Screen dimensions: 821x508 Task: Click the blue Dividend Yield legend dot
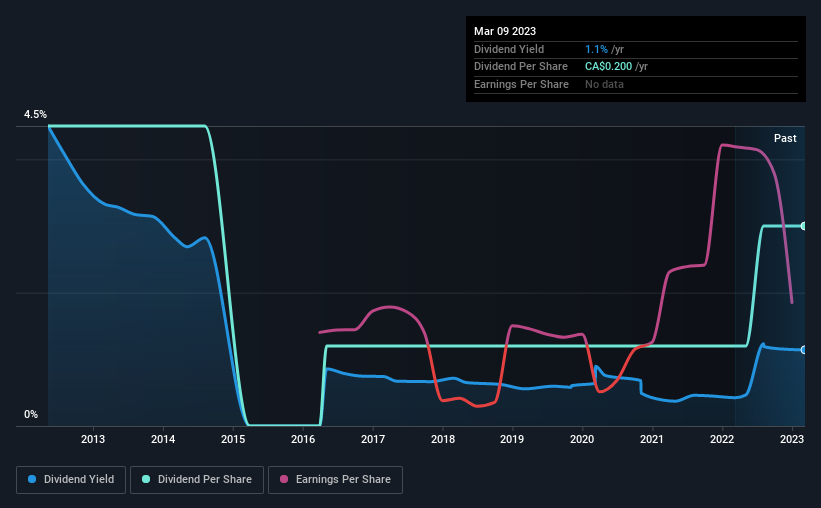[32, 479]
